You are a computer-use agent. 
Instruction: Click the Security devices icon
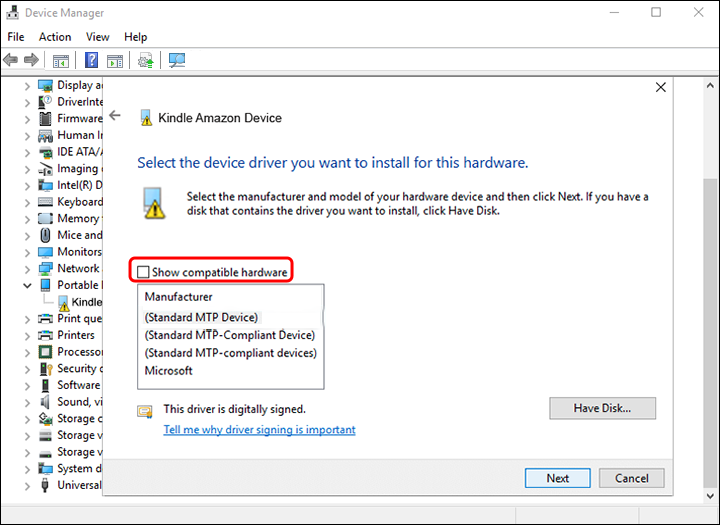pyautogui.click(x=46, y=369)
